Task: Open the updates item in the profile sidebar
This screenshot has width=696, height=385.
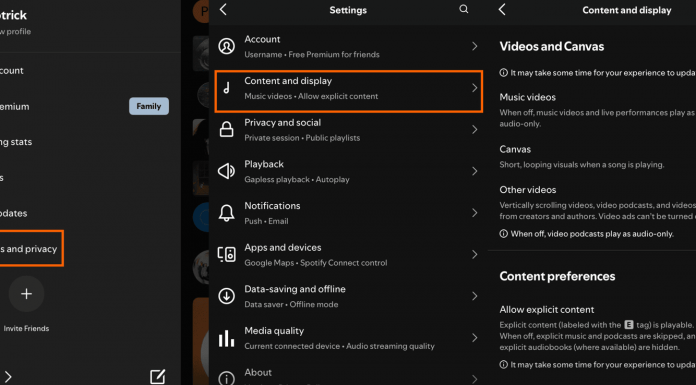Action: 13,213
